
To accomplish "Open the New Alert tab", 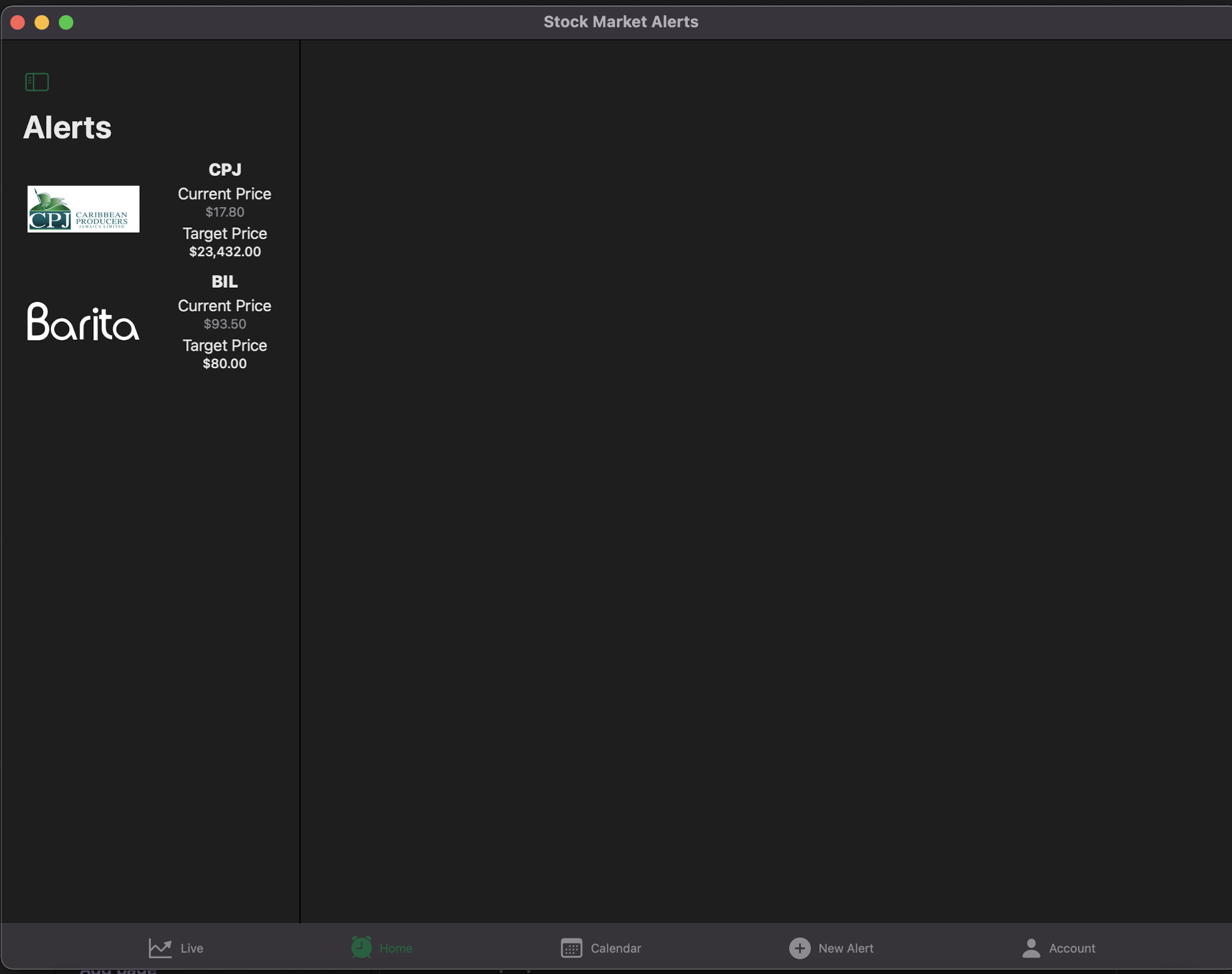I will point(845,949).
